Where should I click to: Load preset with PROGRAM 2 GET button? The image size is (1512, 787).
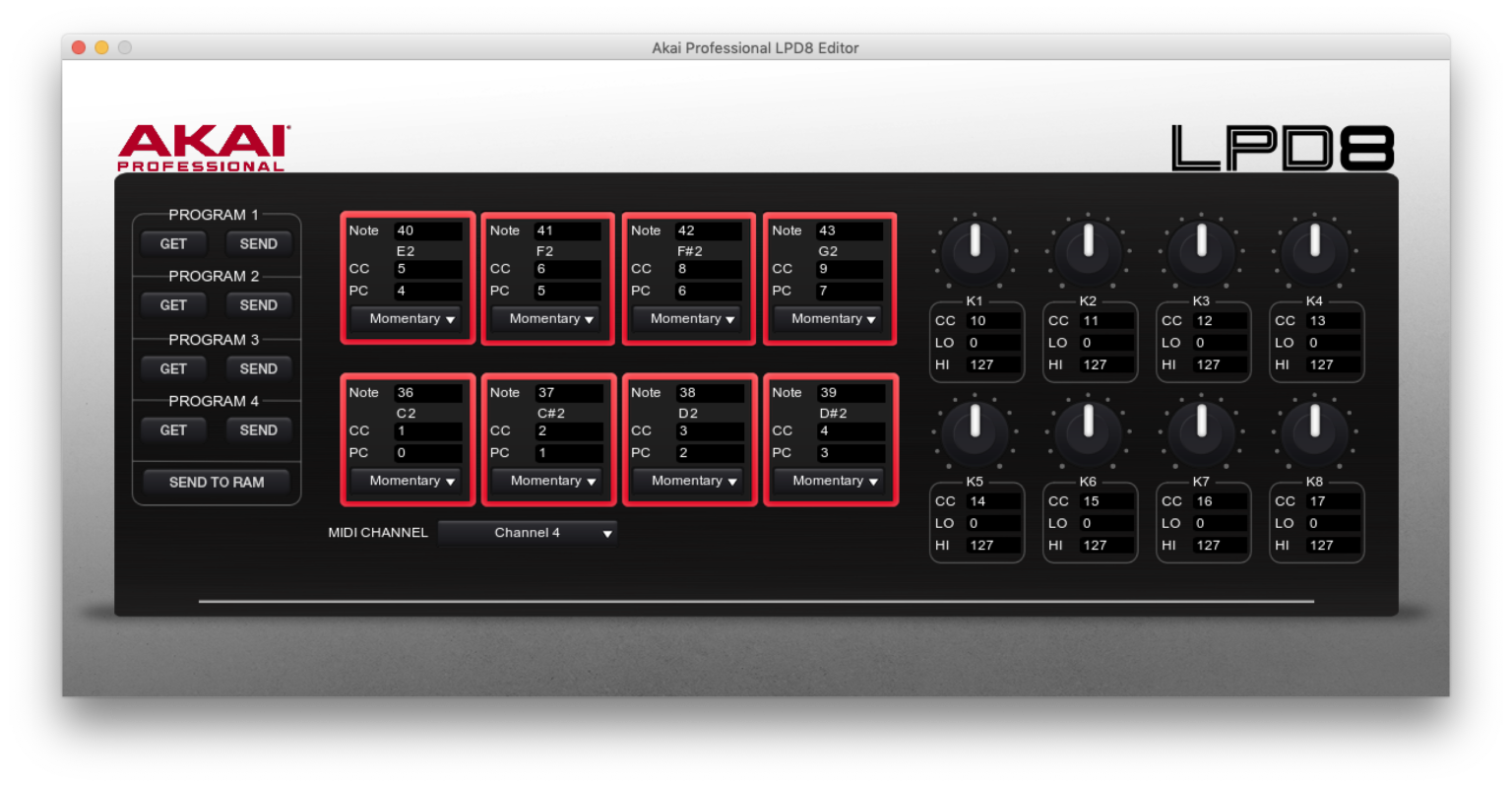tap(173, 305)
